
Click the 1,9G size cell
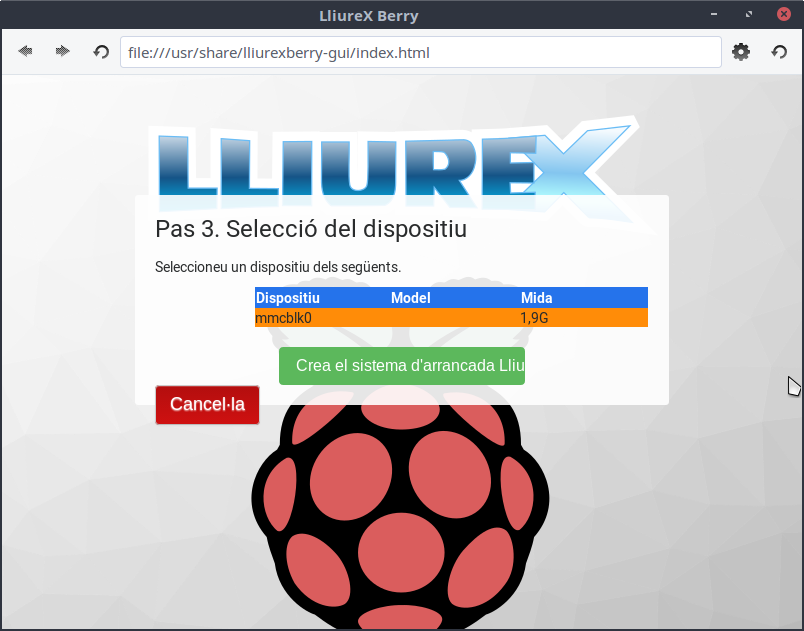click(535, 318)
